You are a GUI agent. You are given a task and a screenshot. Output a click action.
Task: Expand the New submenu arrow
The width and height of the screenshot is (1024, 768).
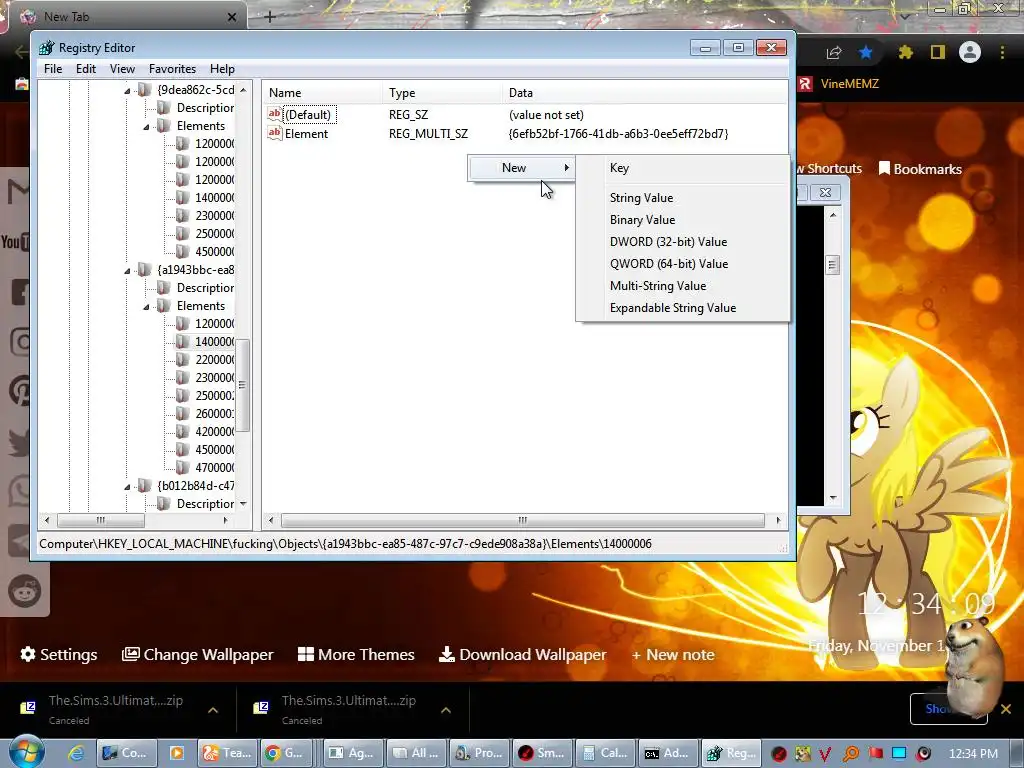click(566, 168)
